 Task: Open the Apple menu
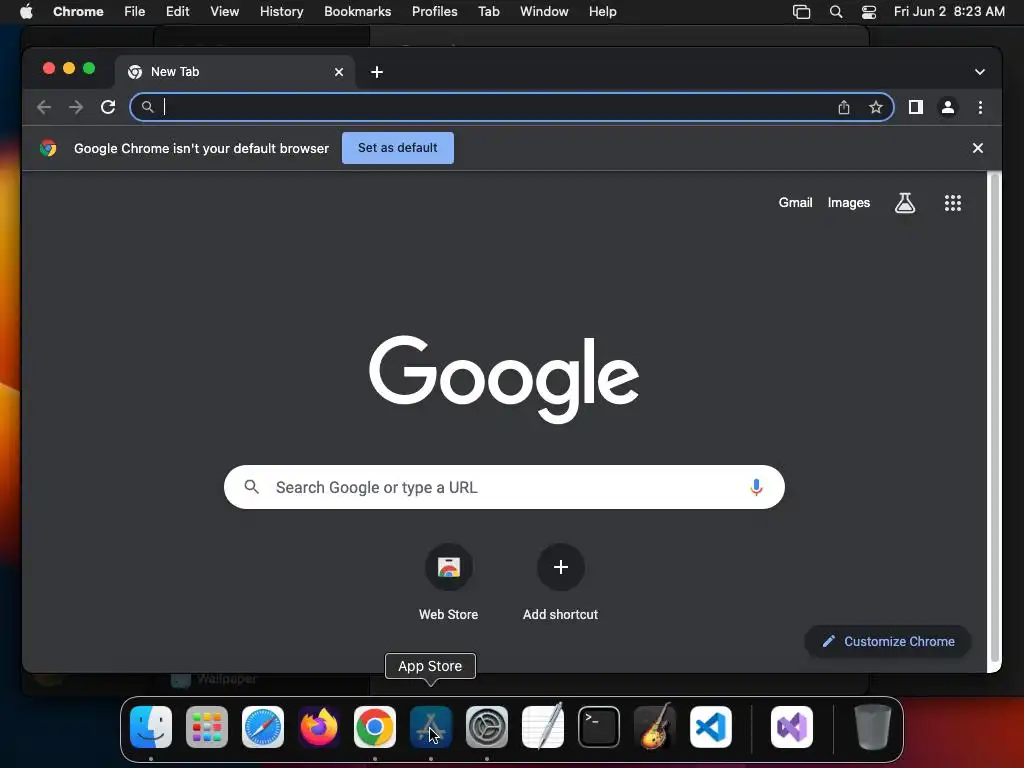pos(26,11)
